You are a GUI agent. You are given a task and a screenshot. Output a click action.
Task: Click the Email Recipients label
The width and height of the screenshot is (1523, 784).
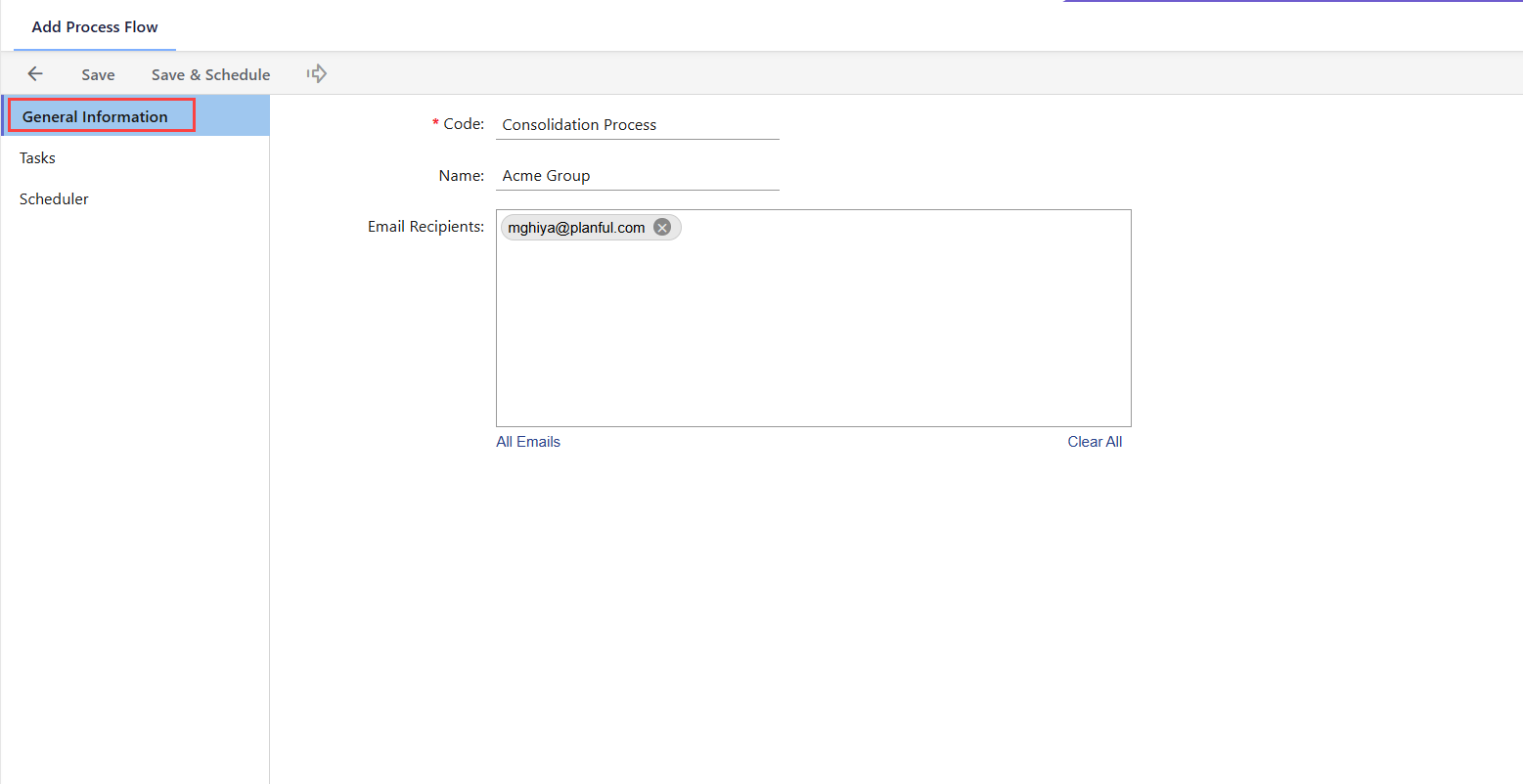pyautogui.click(x=426, y=227)
